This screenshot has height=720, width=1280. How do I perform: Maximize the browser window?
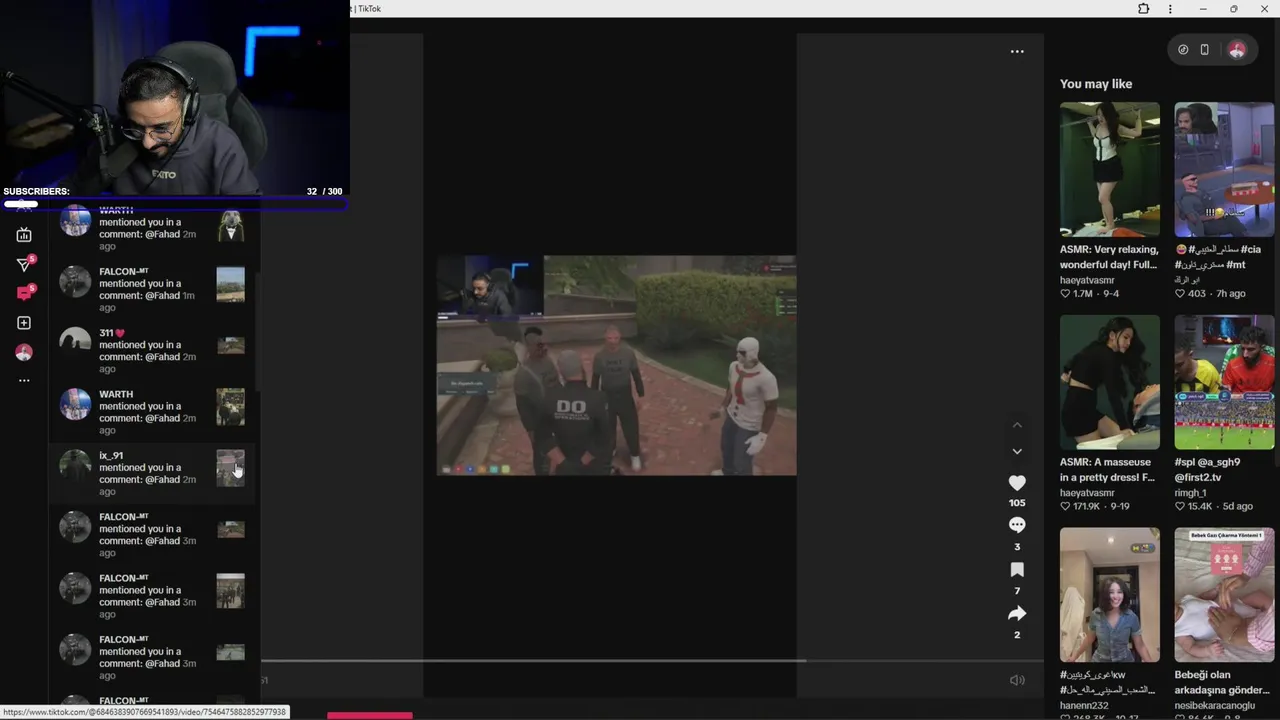pyautogui.click(x=1233, y=9)
